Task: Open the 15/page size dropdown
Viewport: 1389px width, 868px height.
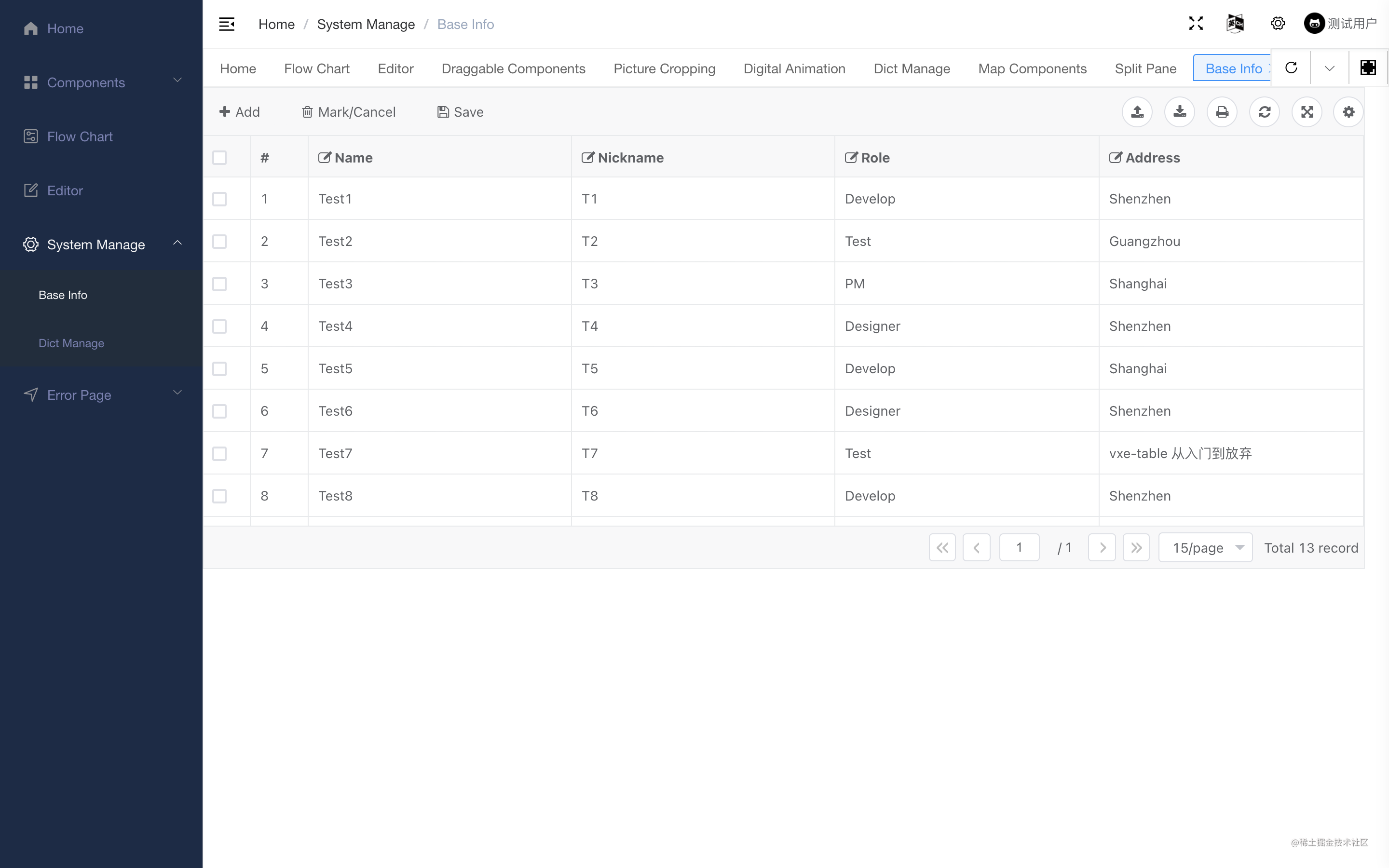Action: (x=1205, y=548)
